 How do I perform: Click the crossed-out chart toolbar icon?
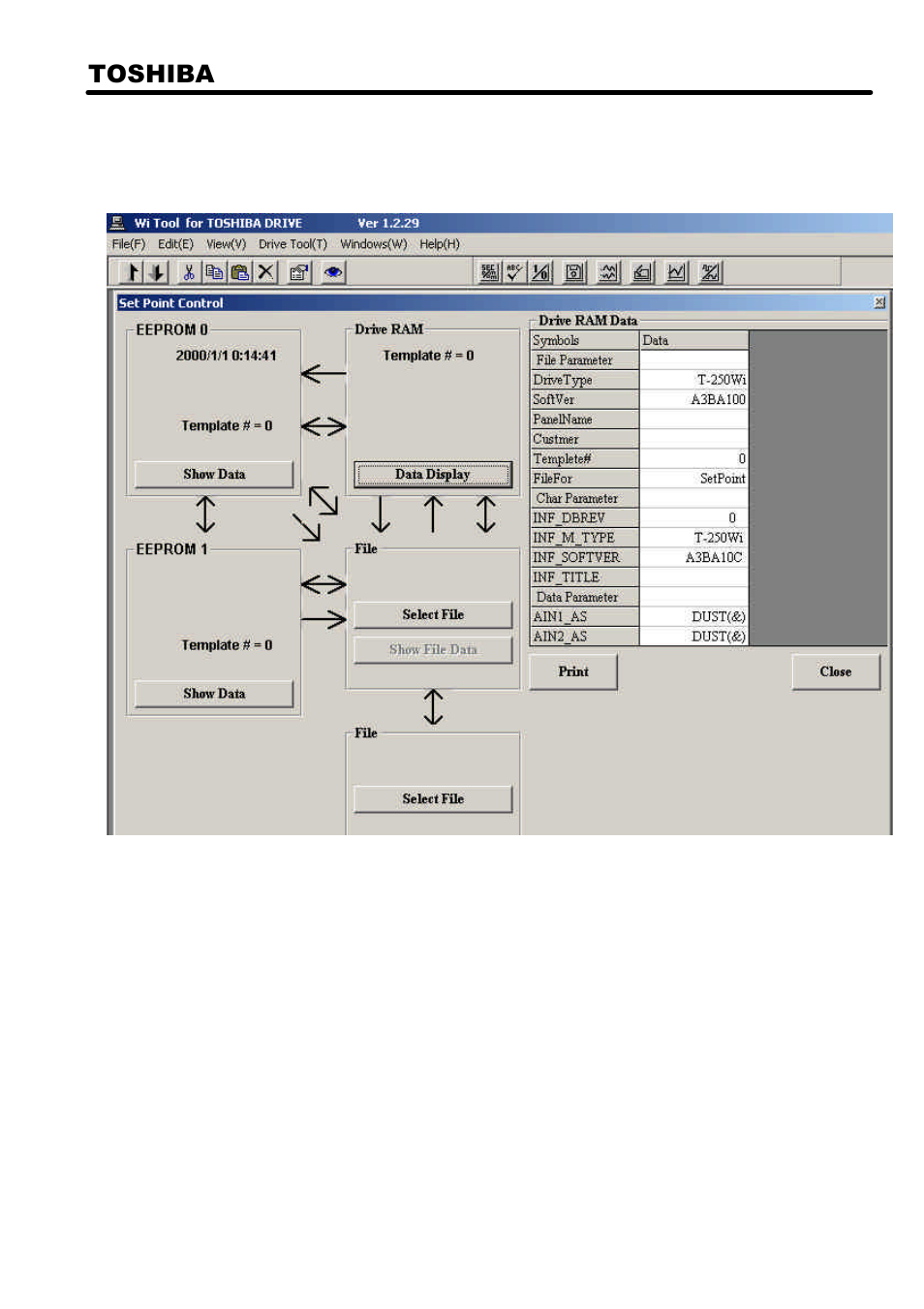pos(710,272)
